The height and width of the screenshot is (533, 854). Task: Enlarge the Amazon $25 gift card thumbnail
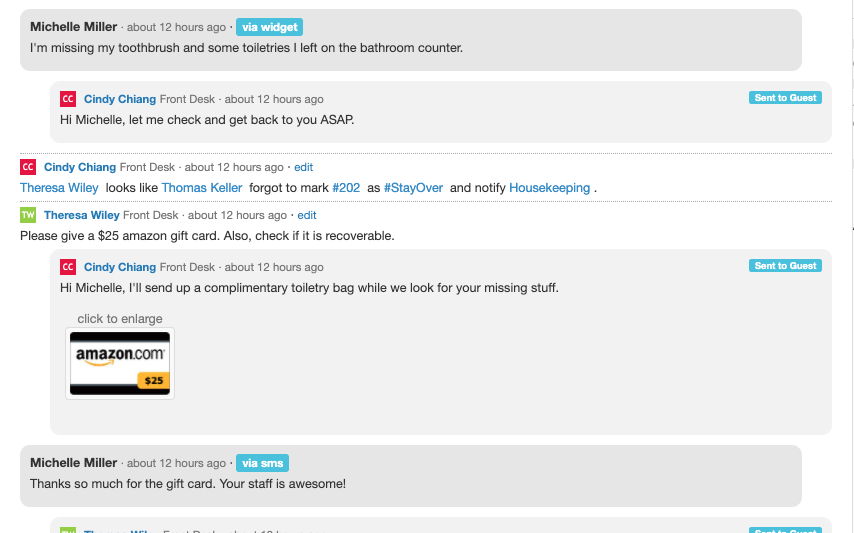click(120, 363)
